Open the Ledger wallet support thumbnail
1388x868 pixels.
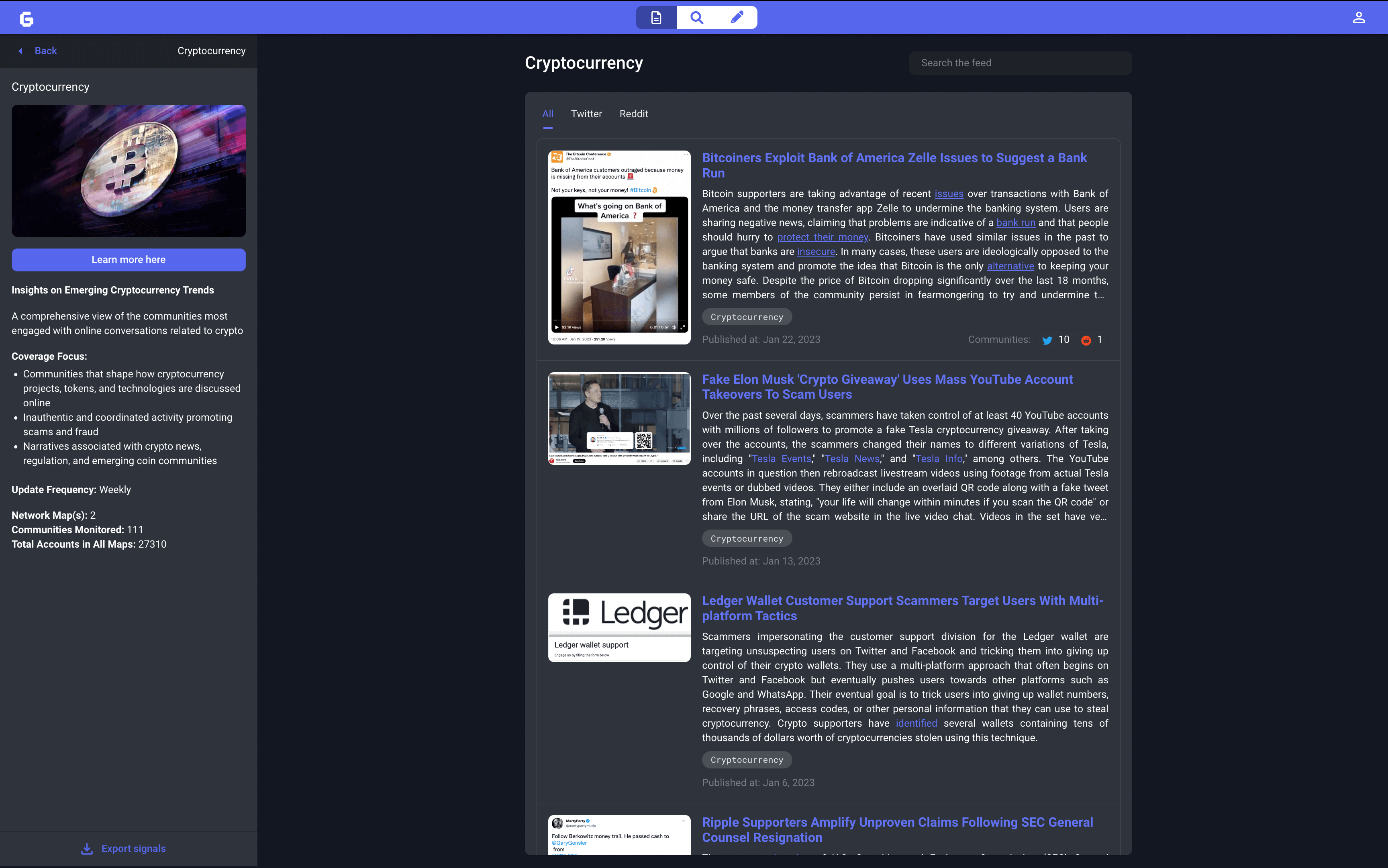coord(619,628)
